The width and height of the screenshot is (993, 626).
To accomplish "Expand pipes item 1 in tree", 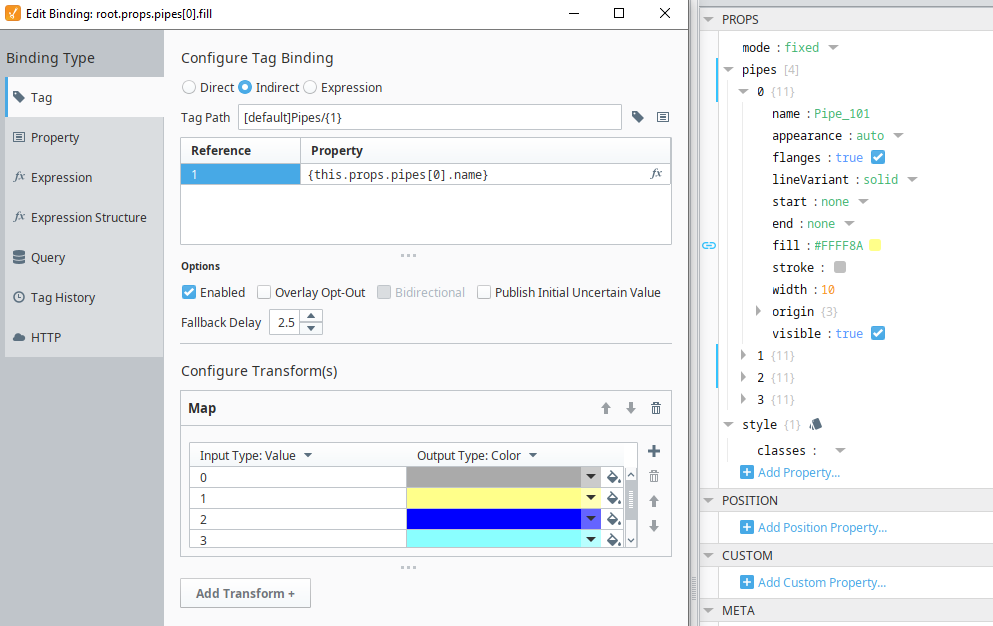I will click(x=743, y=355).
